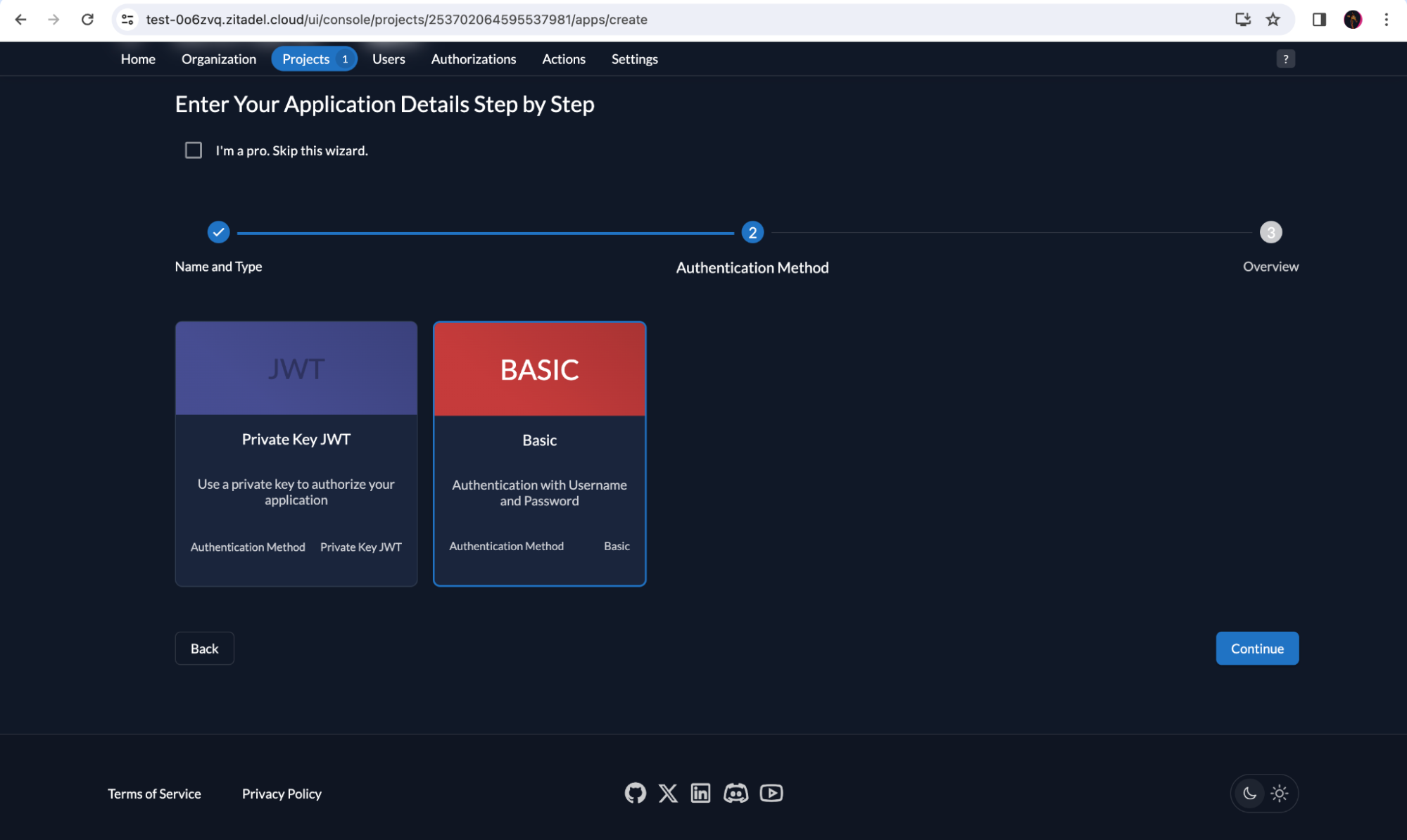Reload the page with browser refresh icon
This screenshot has width=1407, height=840.
click(87, 20)
